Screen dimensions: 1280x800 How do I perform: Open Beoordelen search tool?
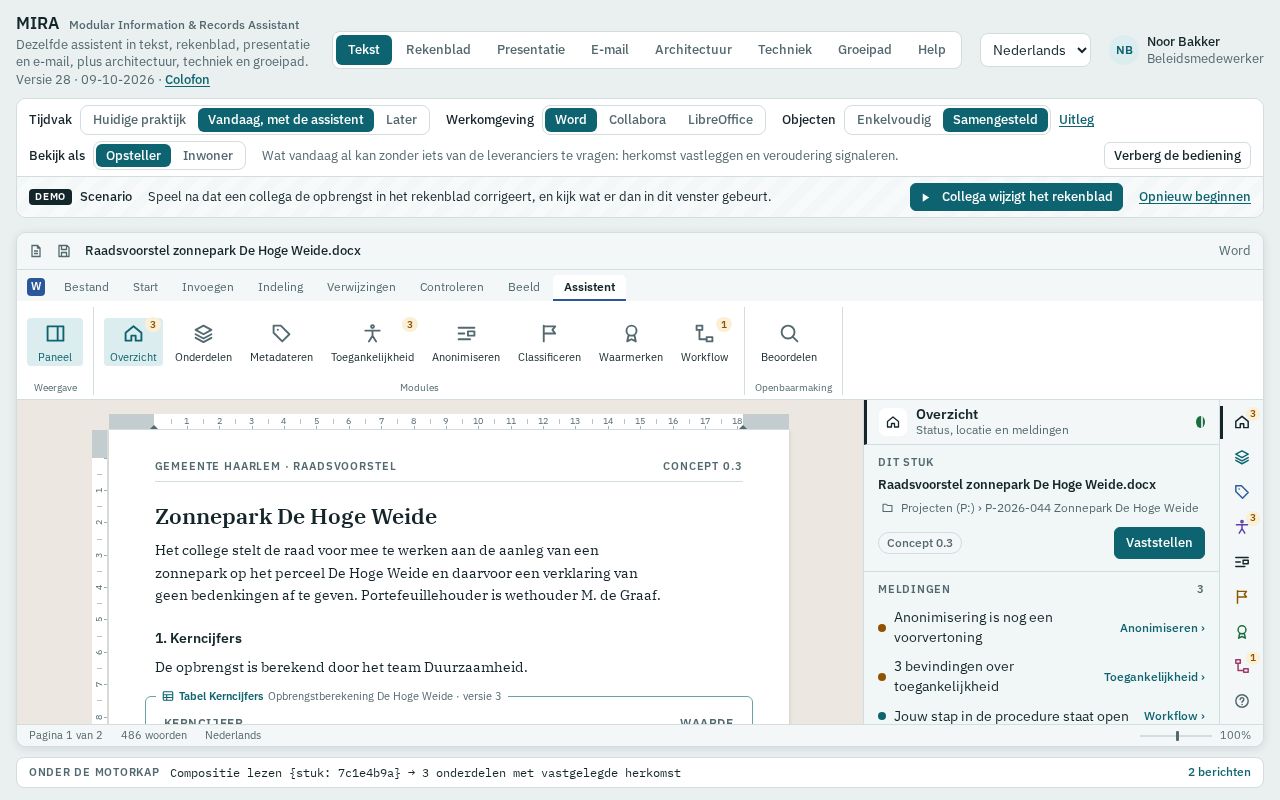tap(789, 342)
